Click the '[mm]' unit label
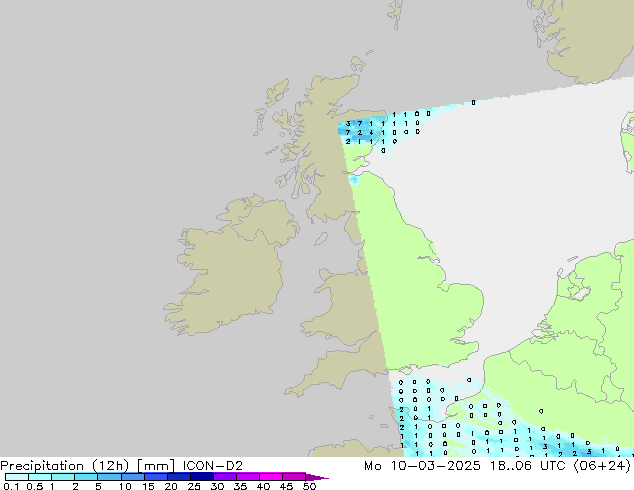634x490 pixels. [156, 466]
